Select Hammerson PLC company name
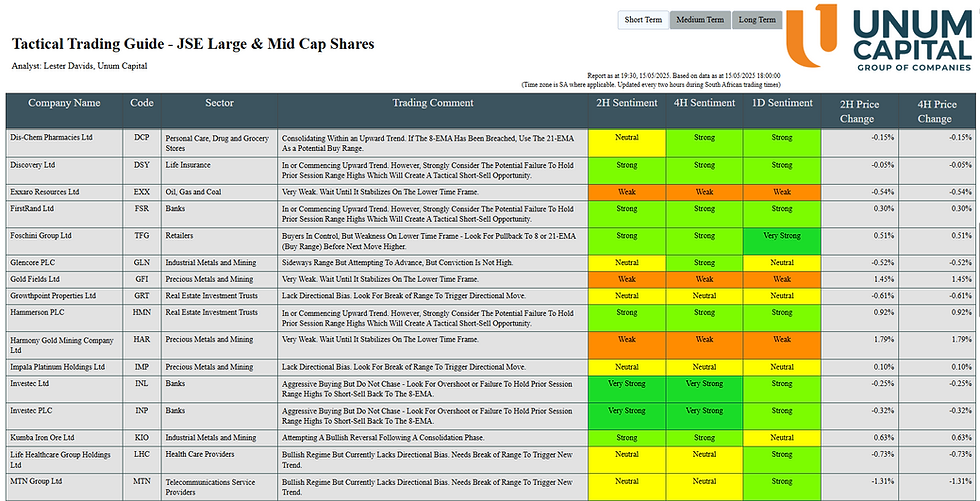The height and width of the screenshot is (501, 980). [x=39, y=312]
